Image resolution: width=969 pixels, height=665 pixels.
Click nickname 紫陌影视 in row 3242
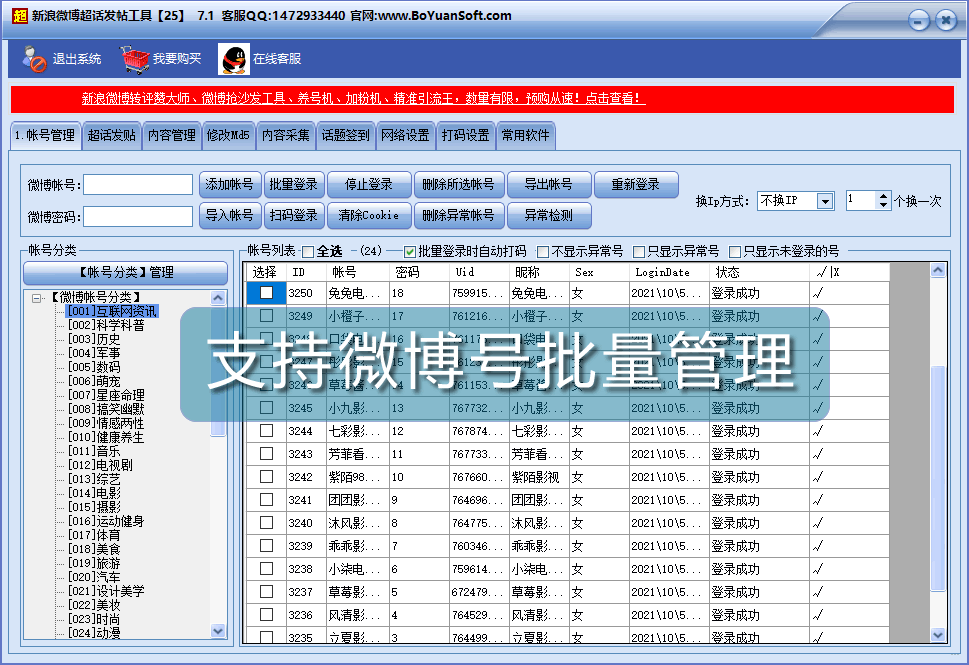(x=535, y=477)
